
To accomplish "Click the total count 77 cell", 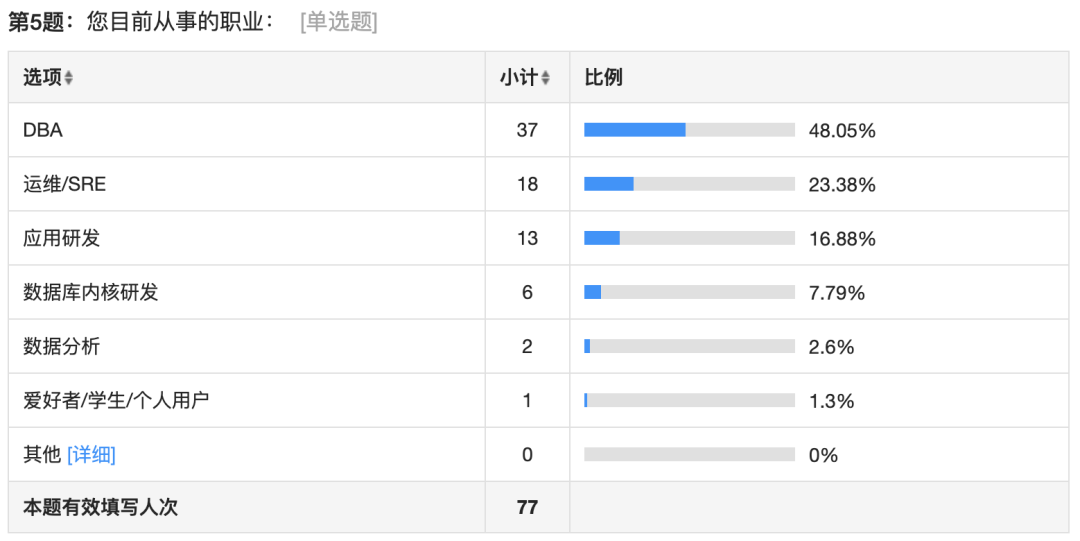I will click(527, 507).
